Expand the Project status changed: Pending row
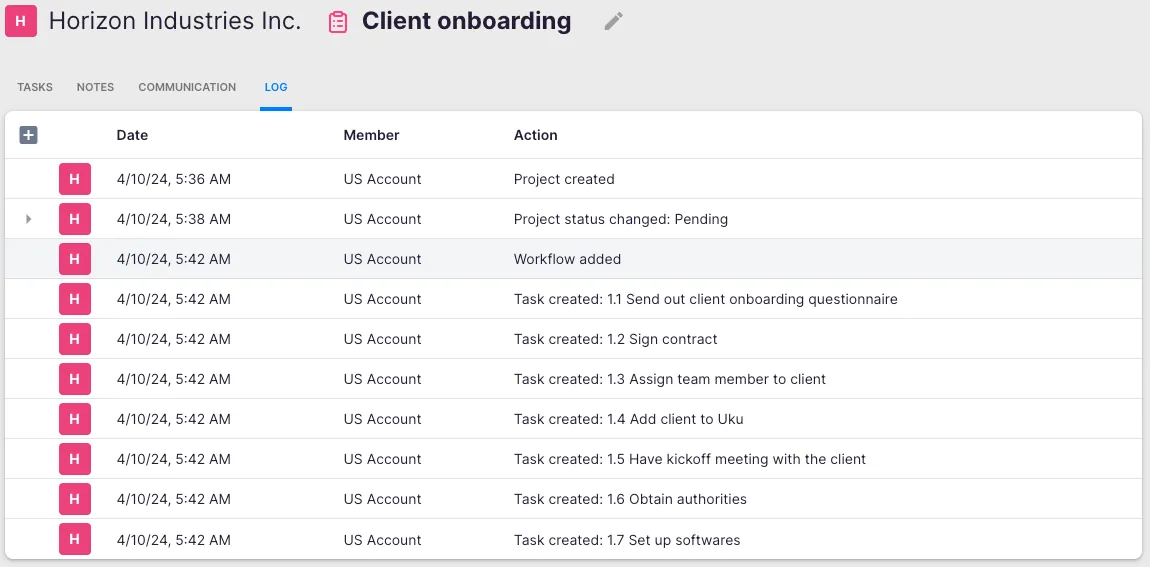Viewport: 1150px width, 567px height. coord(28,219)
